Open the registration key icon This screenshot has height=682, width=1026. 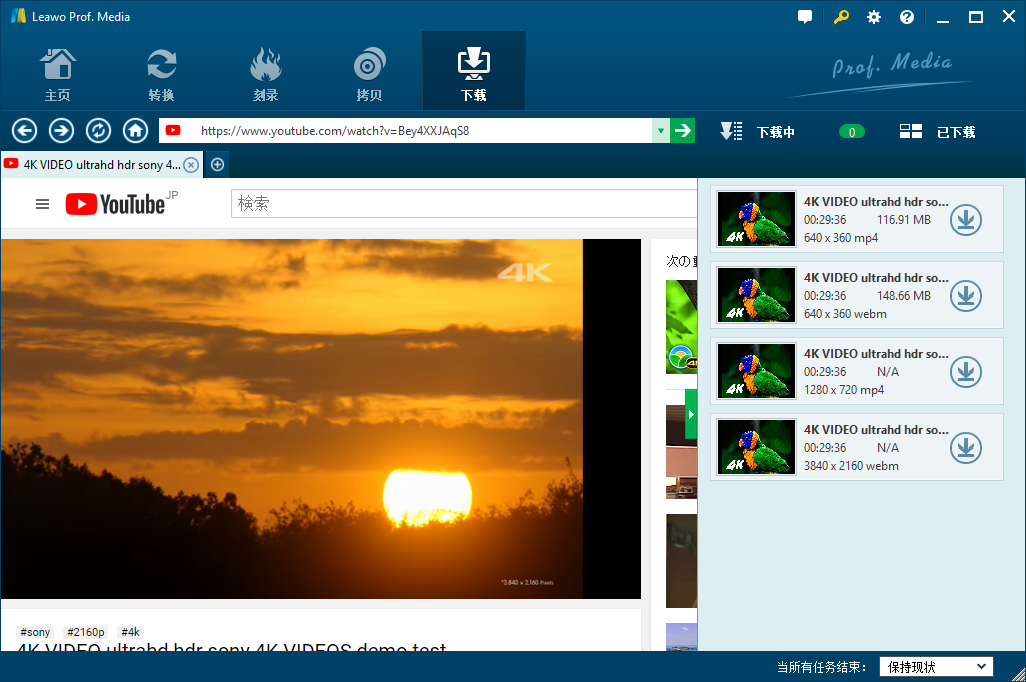coord(841,17)
